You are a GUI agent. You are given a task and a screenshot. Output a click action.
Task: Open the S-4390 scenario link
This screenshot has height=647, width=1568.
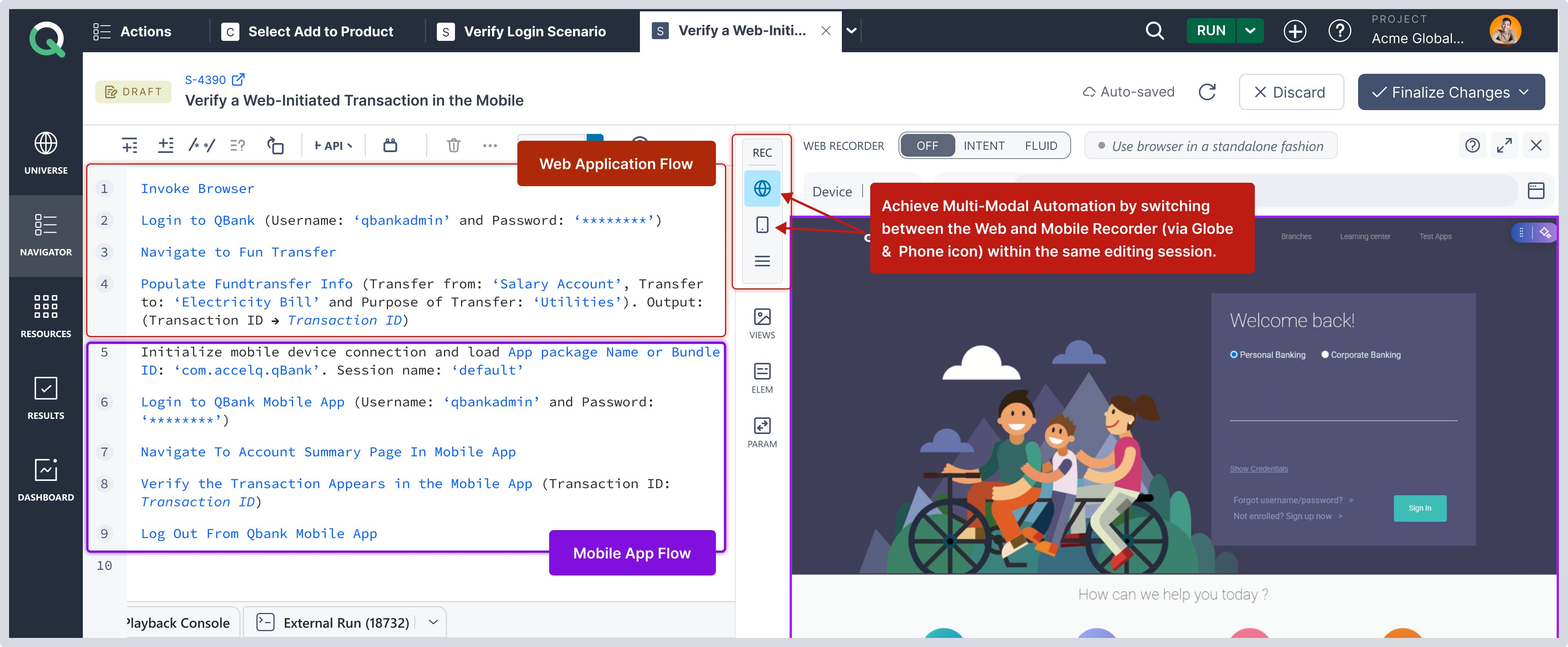(x=205, y=79)
